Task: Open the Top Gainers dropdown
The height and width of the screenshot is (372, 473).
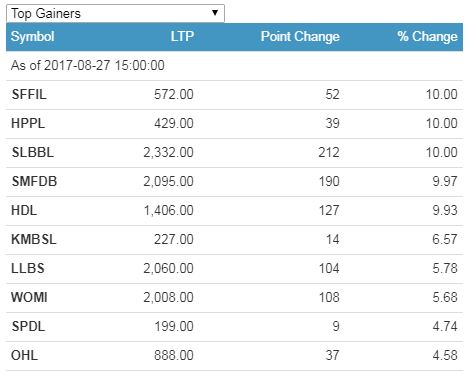Action: 115,13
